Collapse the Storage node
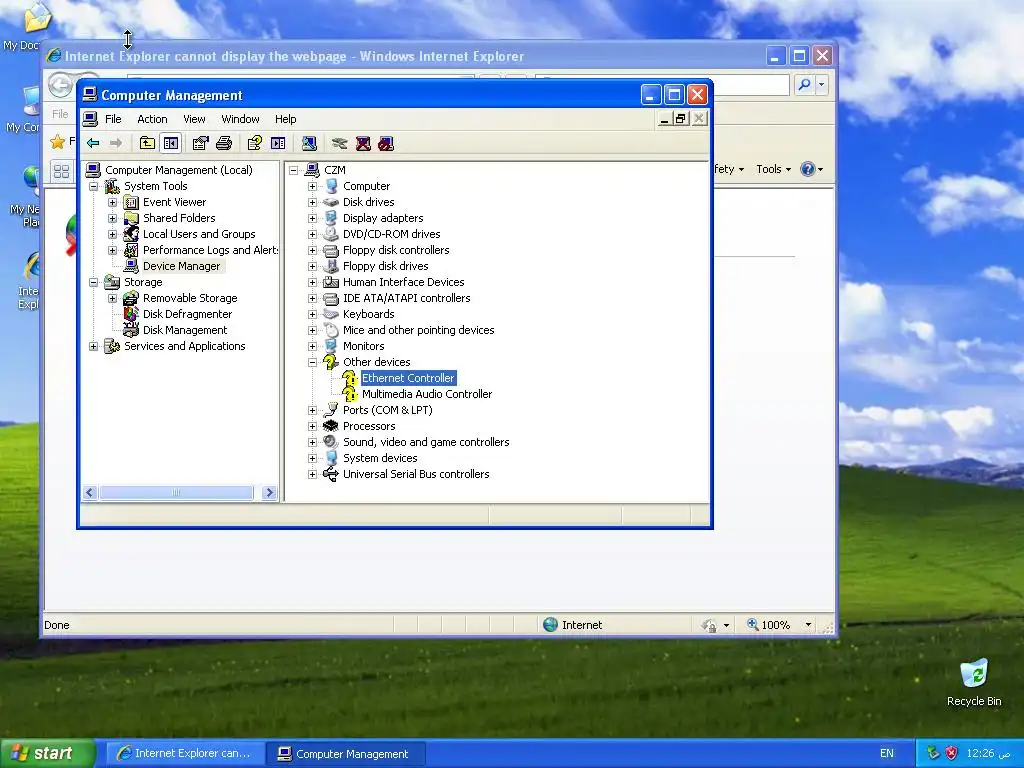Screen dimensions: 1024x768 [93, 282]
